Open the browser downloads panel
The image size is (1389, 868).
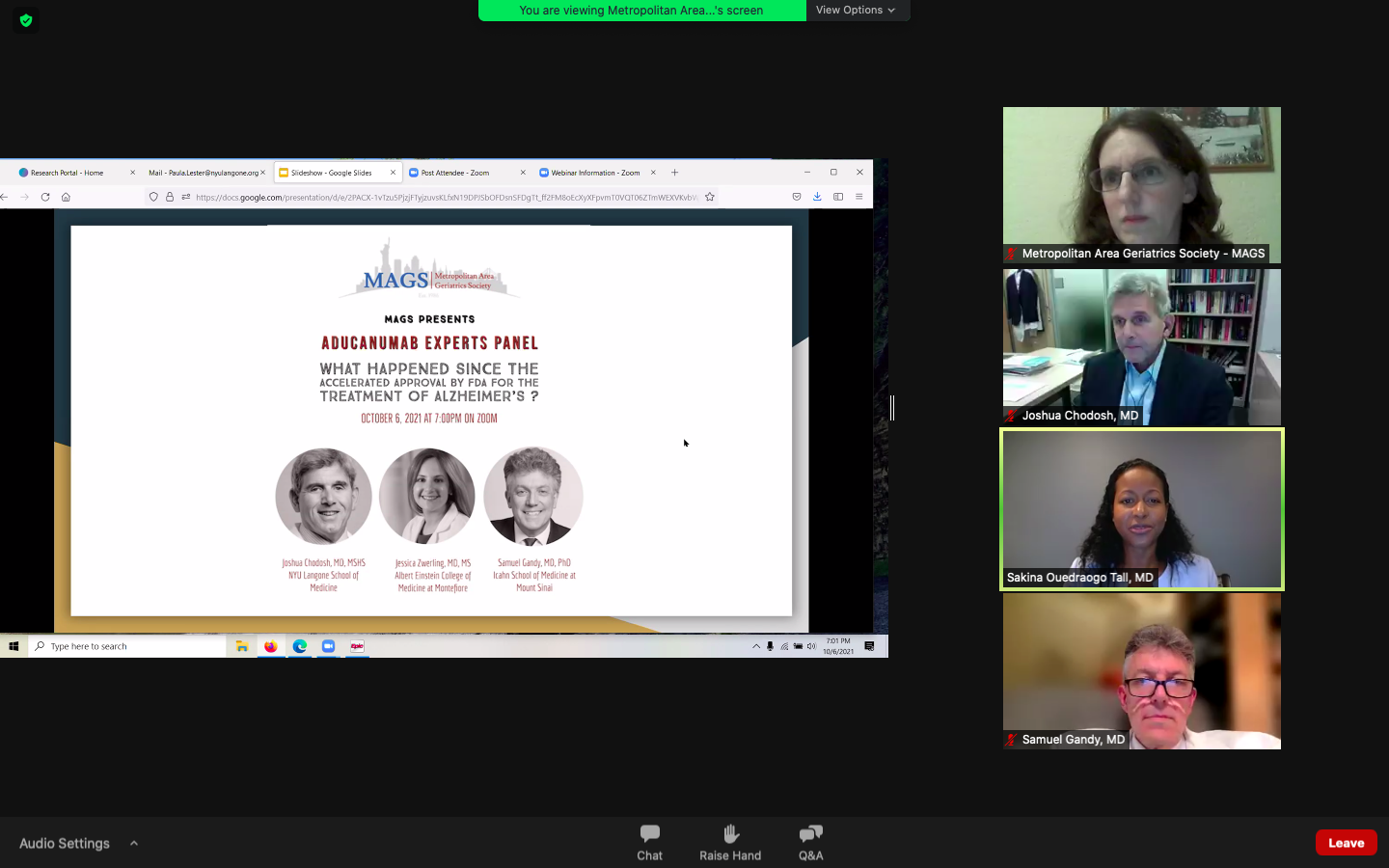coord(817,197)
